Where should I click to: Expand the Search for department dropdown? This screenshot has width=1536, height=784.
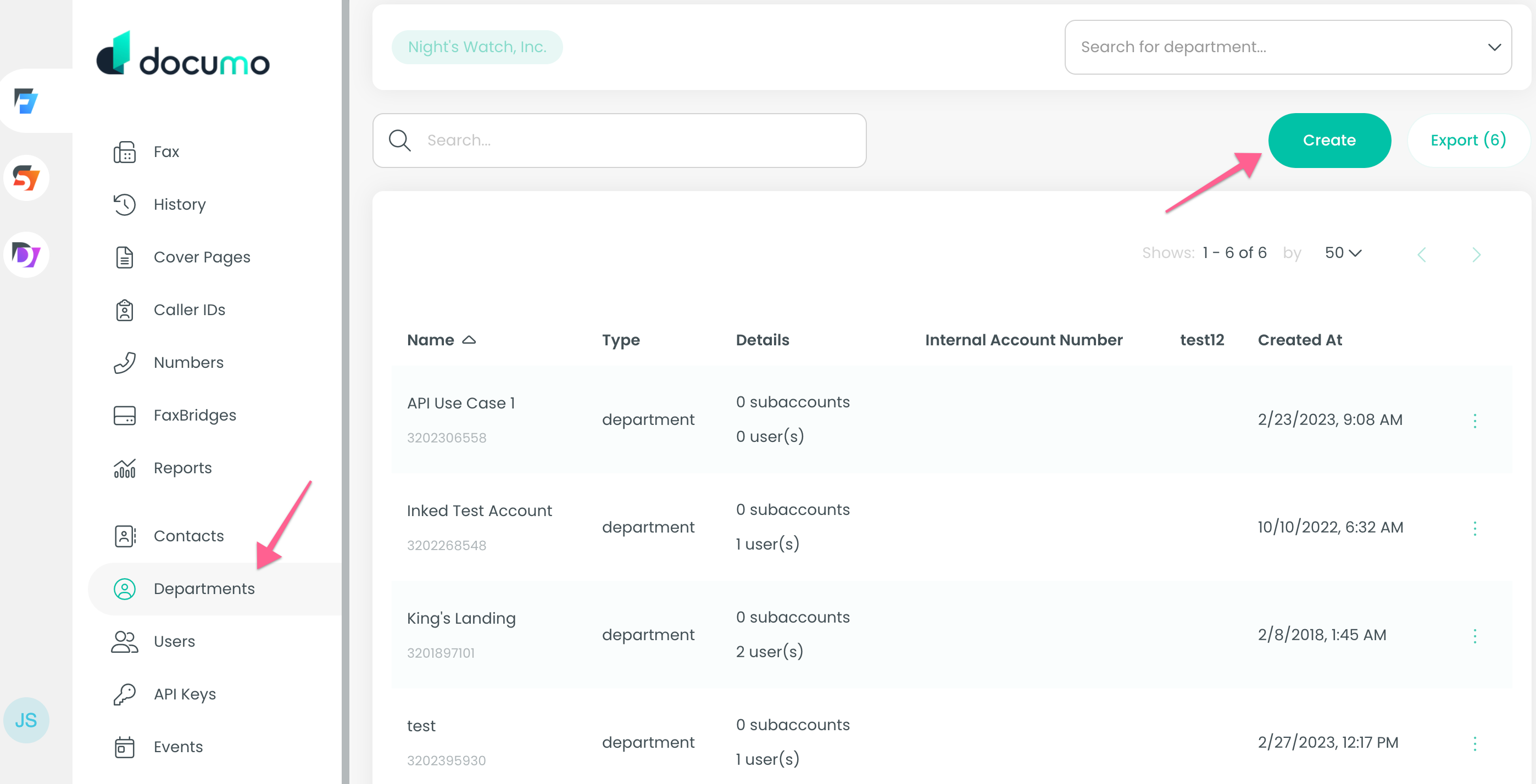point(1494,47)
